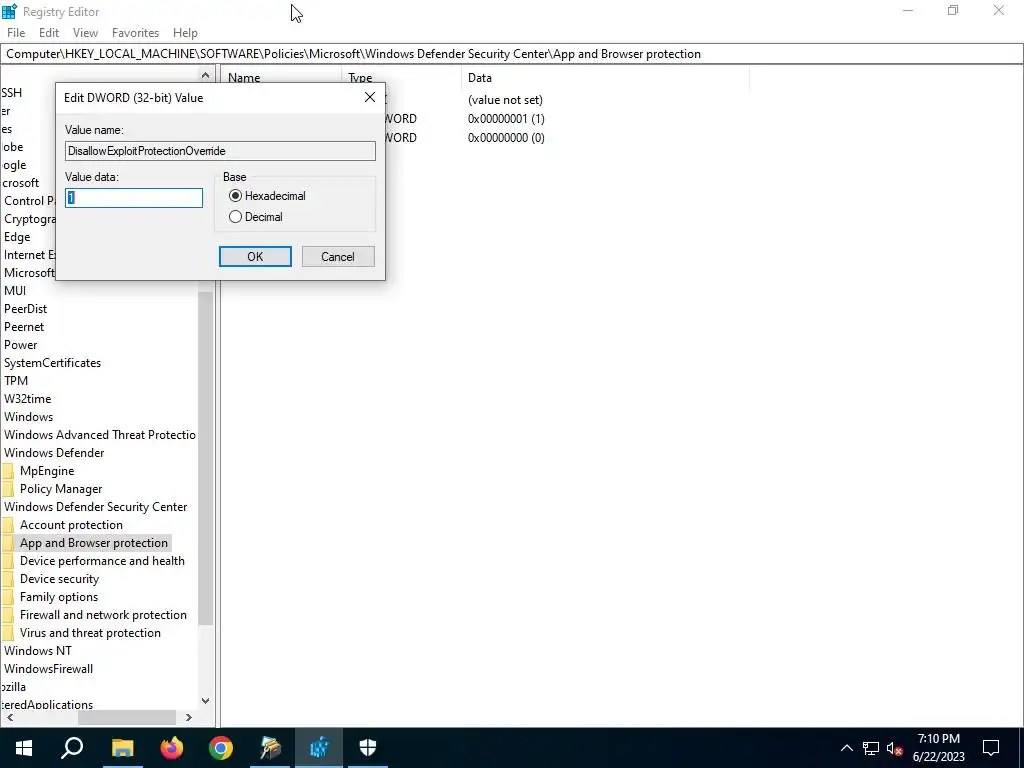Viewport: 1024px width, 768px height.
Task: Open the muted volume tray icon
Action: click(895, 748)
